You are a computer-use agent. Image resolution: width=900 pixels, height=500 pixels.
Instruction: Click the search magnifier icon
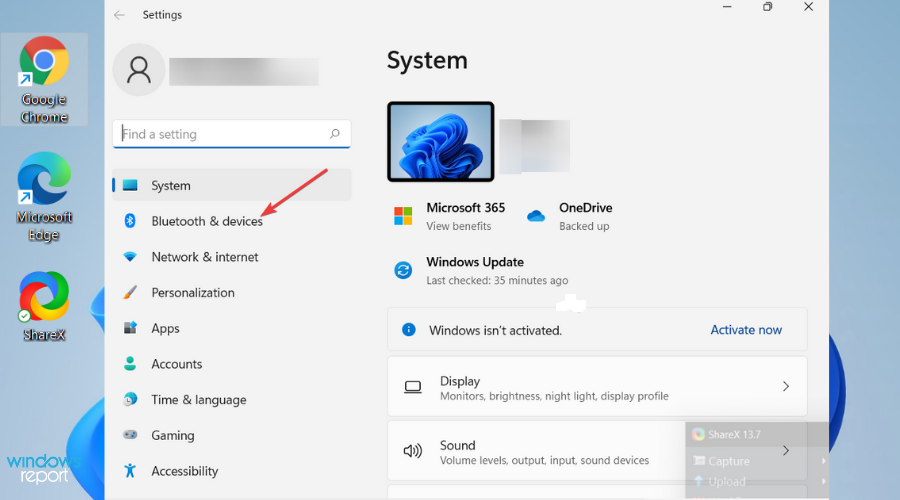[x=335, y=134]
